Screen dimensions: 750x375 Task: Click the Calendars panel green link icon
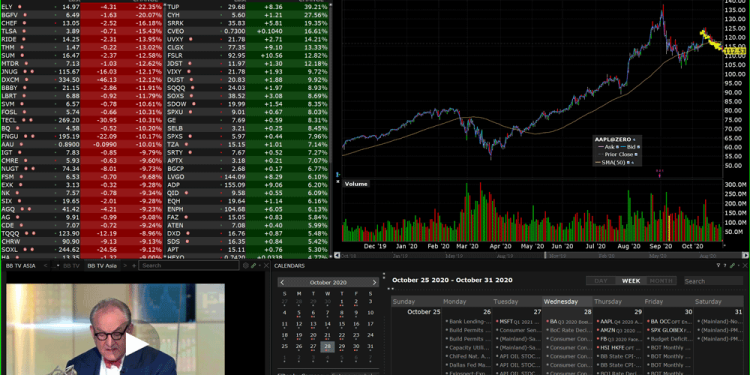click(x=732, y=265)
